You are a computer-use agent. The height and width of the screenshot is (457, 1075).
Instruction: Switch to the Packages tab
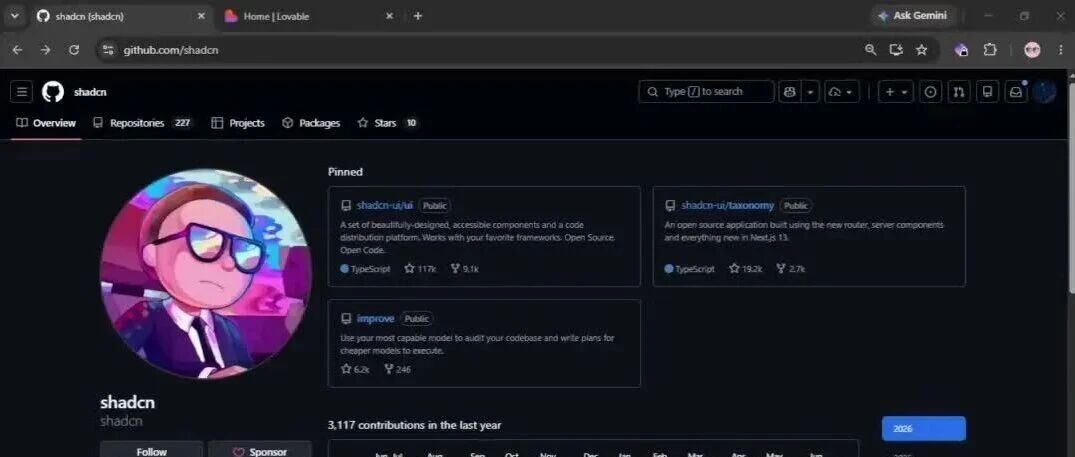(311, 123)
